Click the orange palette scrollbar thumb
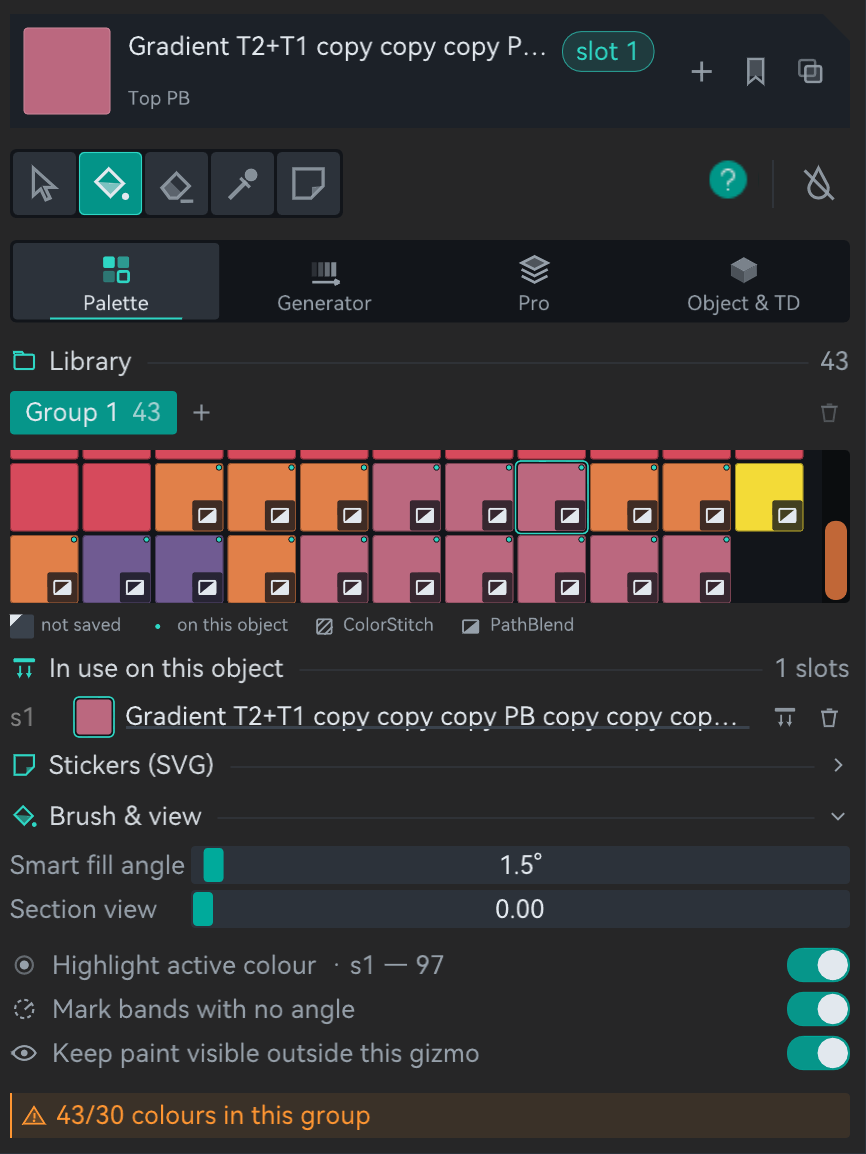The image size is (866, 1154). (x=836, y=560)
